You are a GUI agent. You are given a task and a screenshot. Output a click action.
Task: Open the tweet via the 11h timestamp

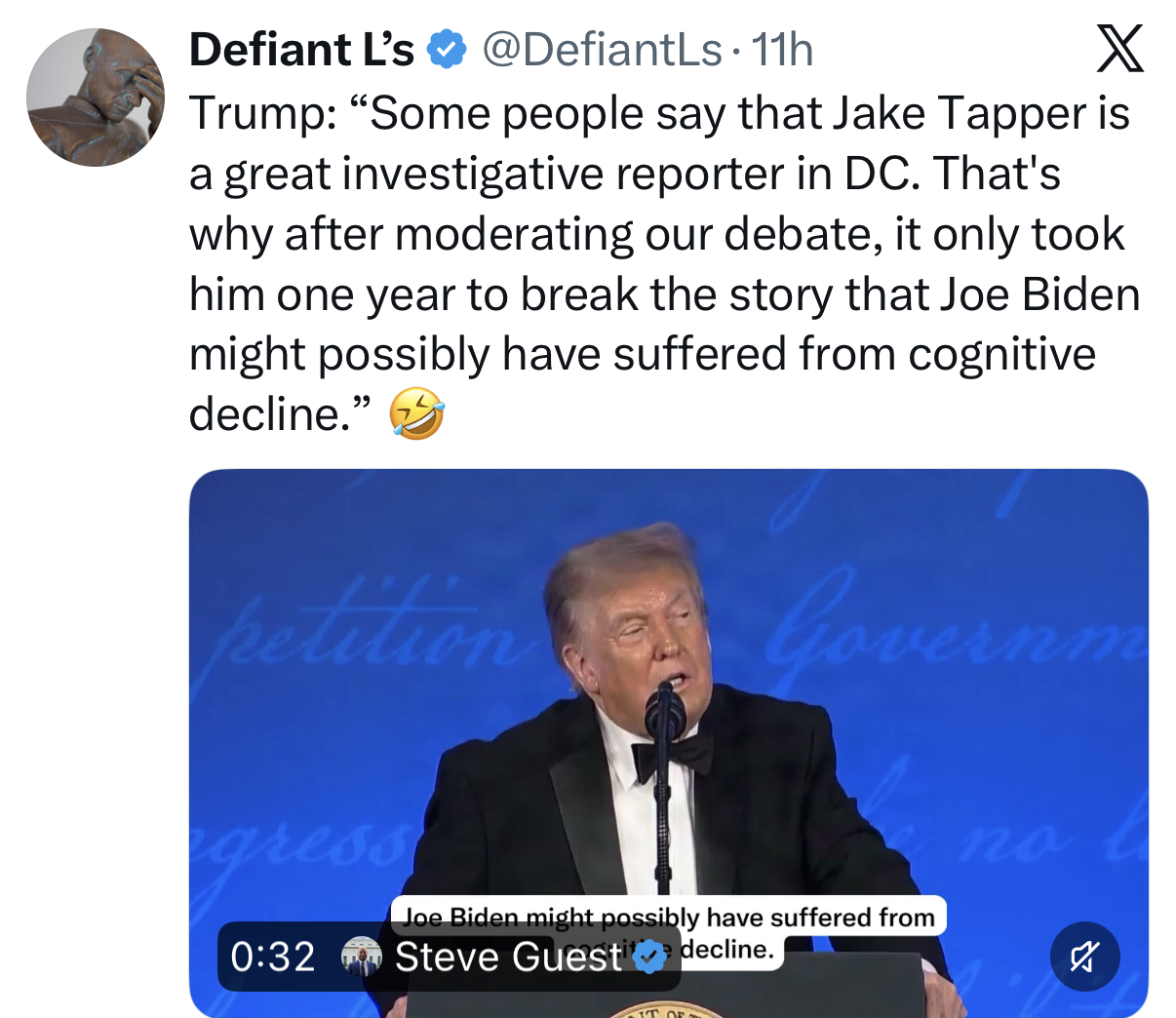click(x=782, y=49)
